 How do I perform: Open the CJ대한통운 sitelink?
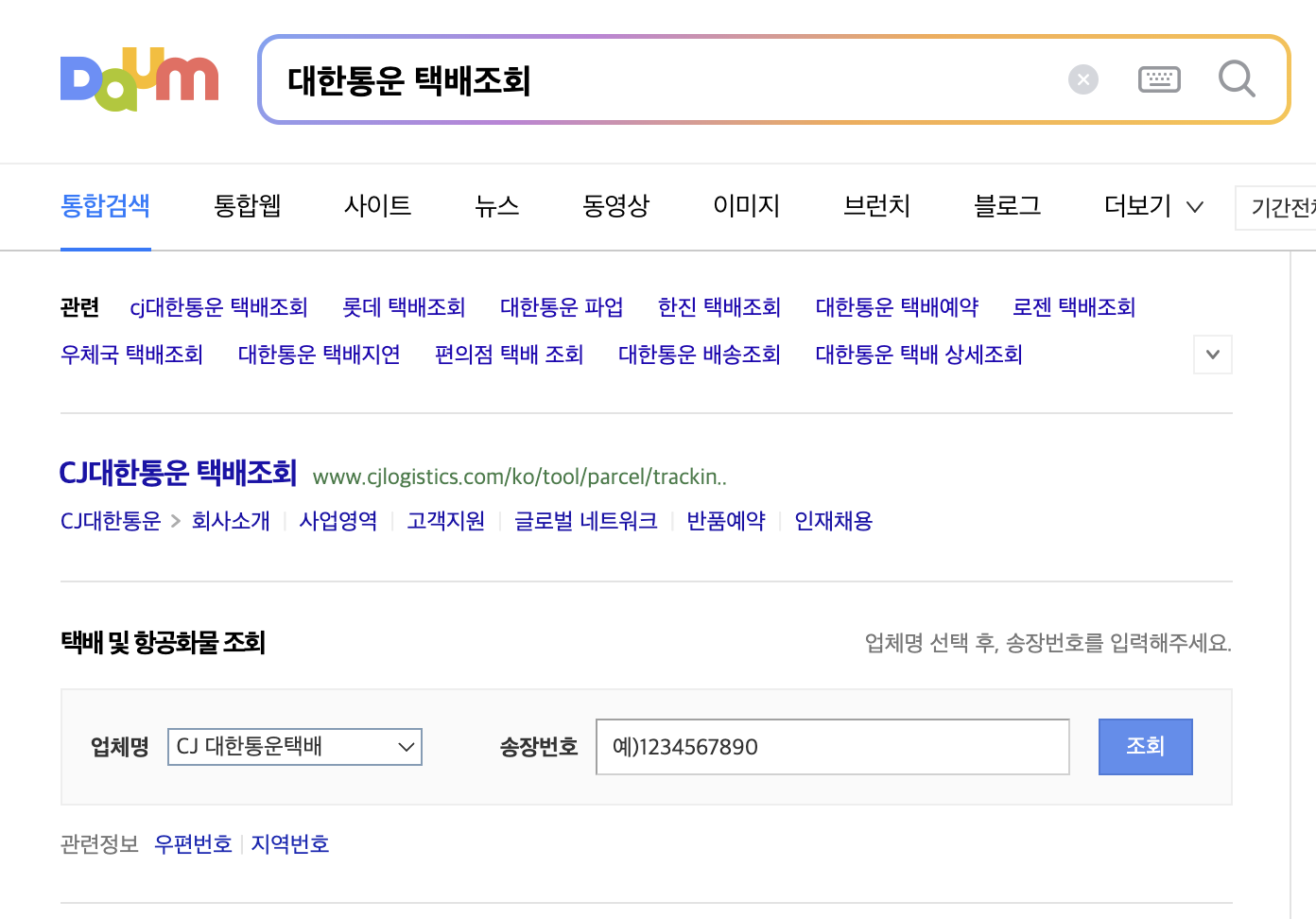111,521
